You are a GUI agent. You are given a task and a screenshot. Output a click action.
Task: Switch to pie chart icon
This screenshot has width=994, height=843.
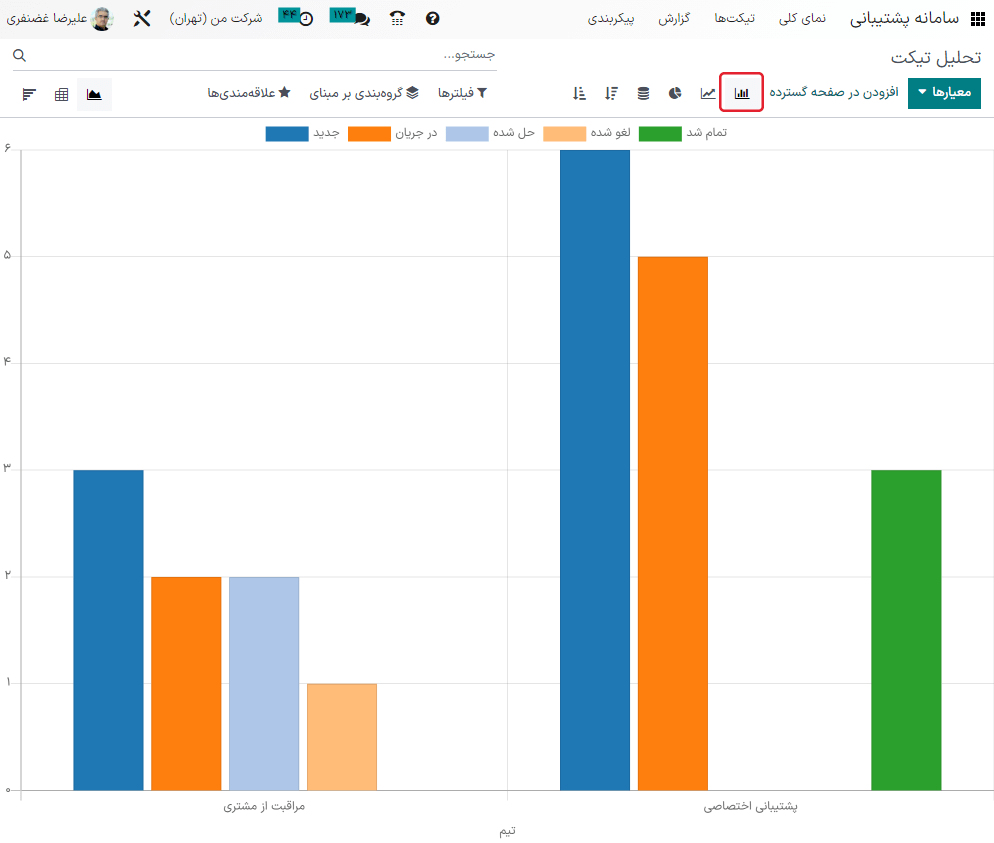coord(675,93)
